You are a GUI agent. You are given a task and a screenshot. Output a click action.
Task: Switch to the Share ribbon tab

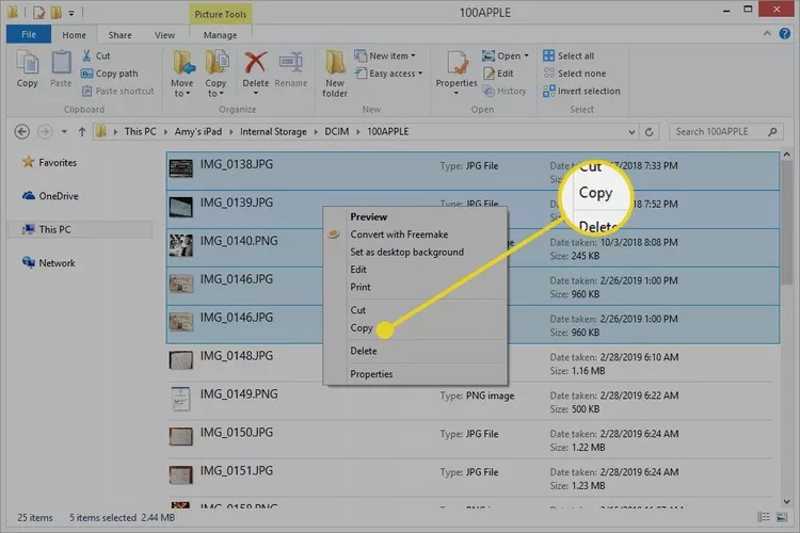[x=119, y=35]
